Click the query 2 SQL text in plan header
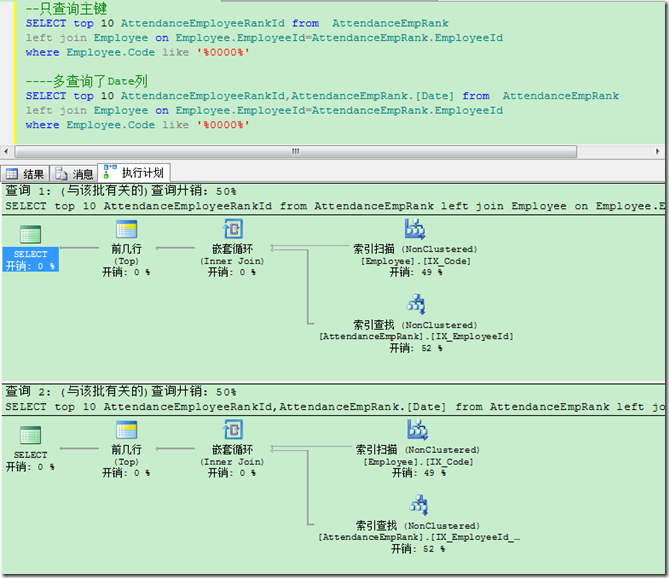The image size is (669, 578). tap(334, 407)
